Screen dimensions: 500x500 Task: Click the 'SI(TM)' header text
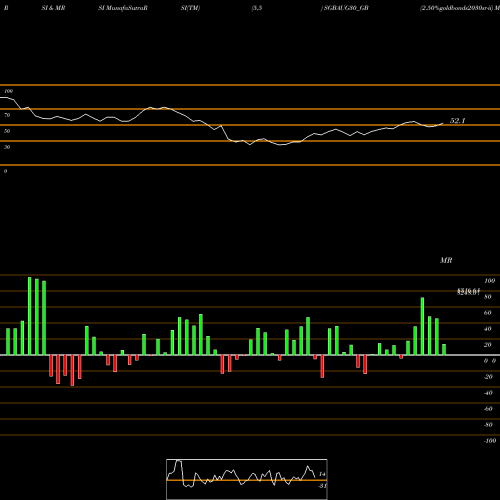click(x=190, y=8)
